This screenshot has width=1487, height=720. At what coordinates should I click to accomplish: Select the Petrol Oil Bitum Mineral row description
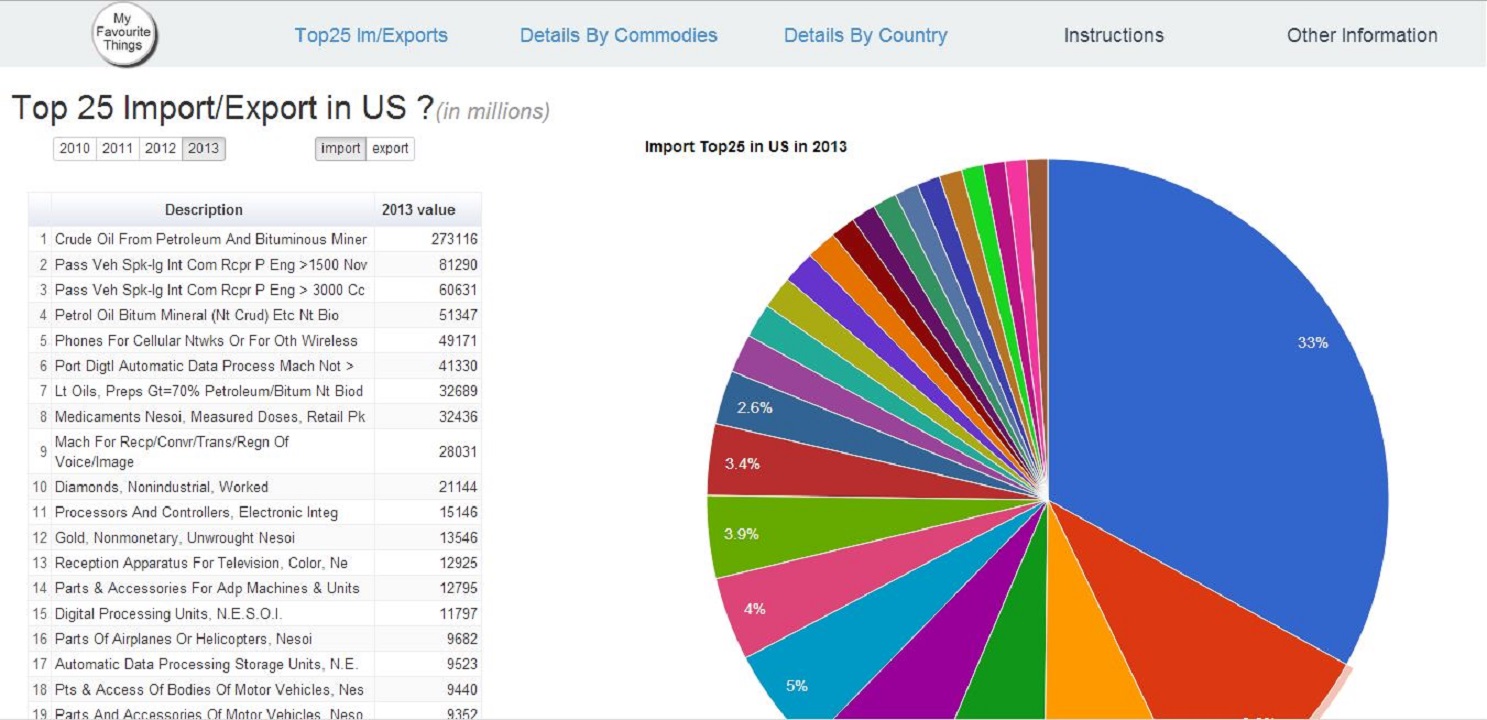coord(213,316)
